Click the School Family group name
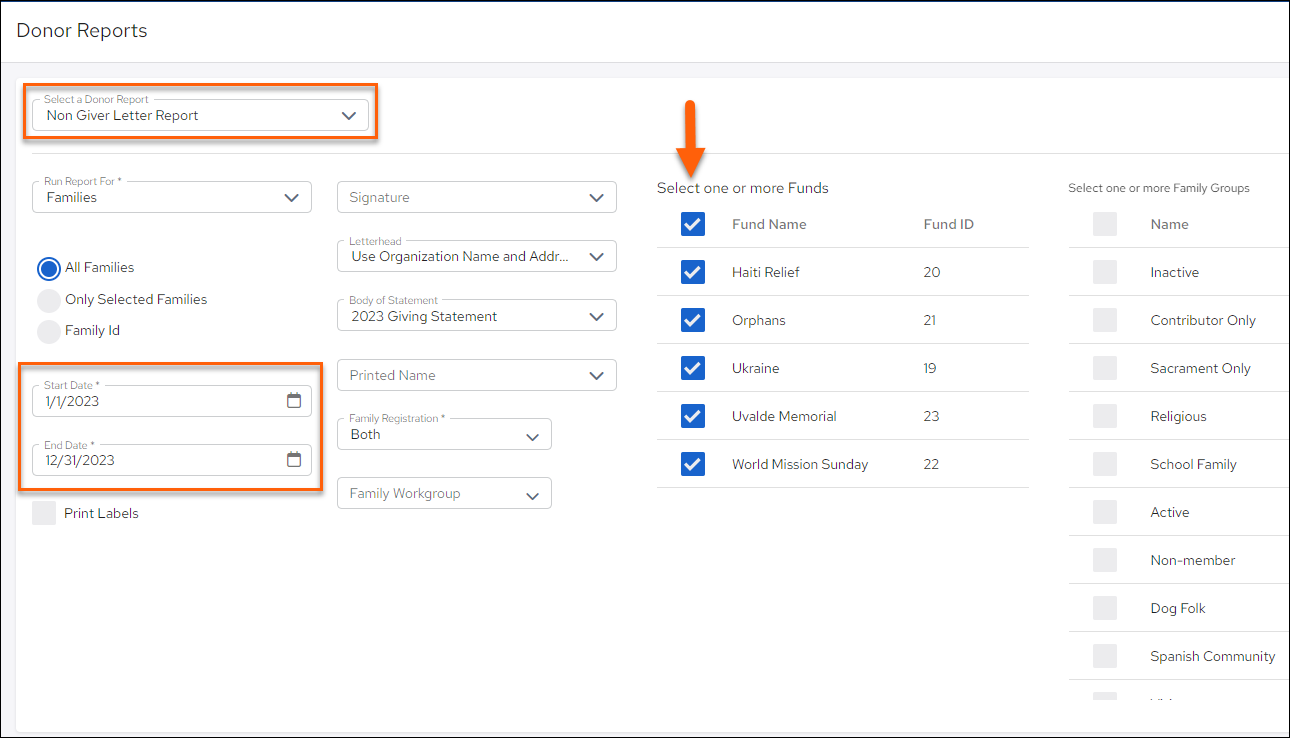 point(1193,464)
